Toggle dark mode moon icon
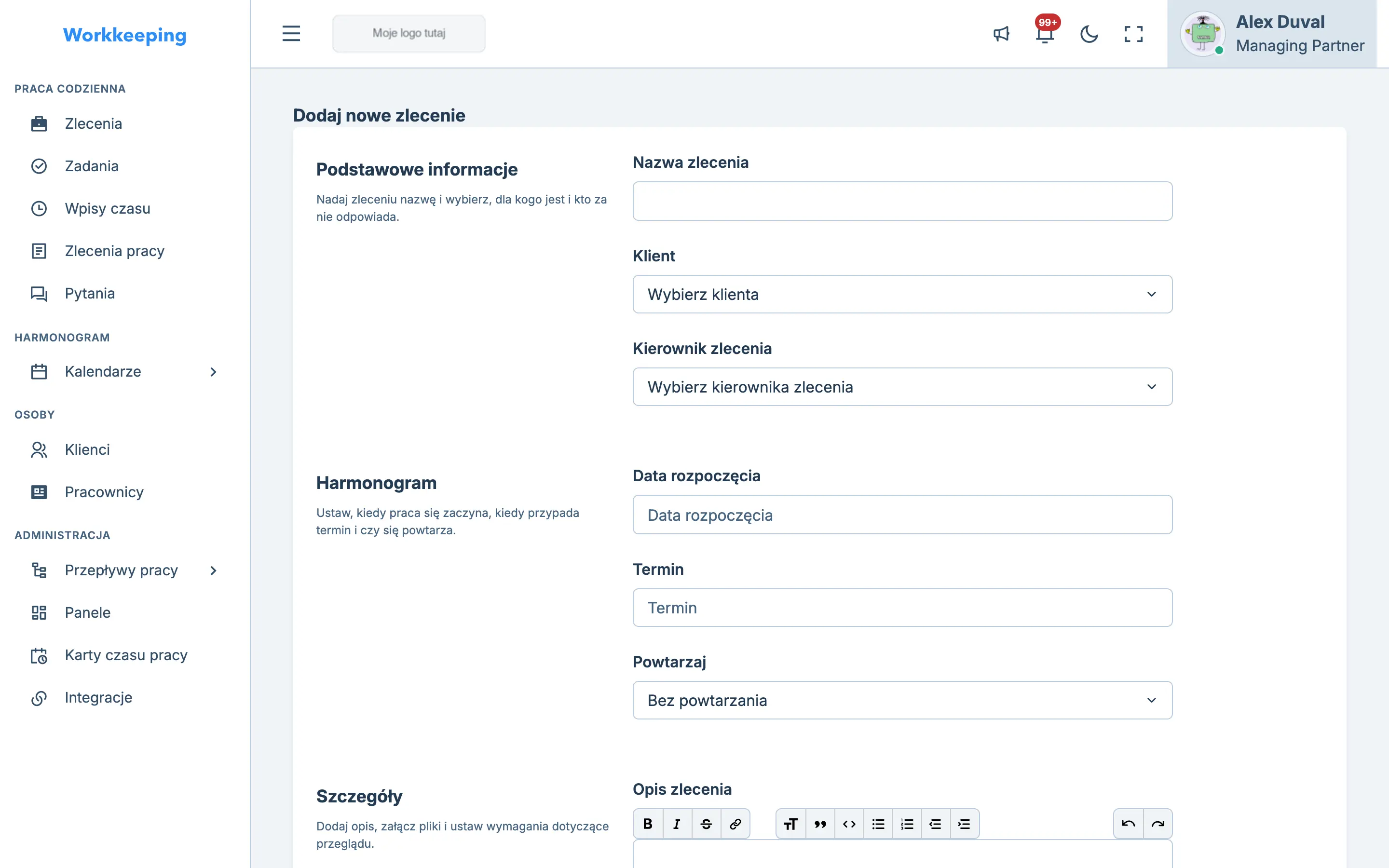The height and width of the screenshot is (868, 1389). [x=1089, y=34]
